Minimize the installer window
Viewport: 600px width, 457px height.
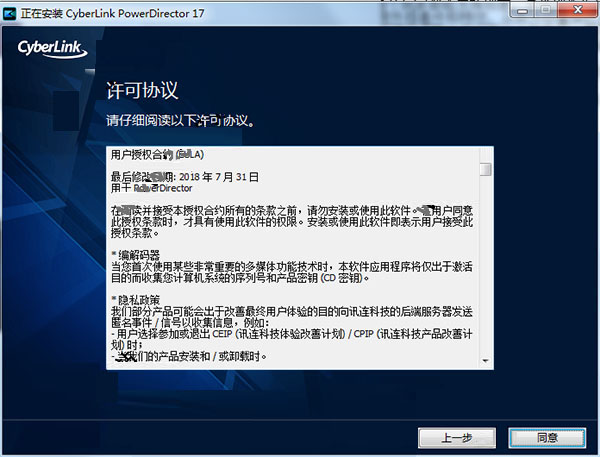point(522,10)
